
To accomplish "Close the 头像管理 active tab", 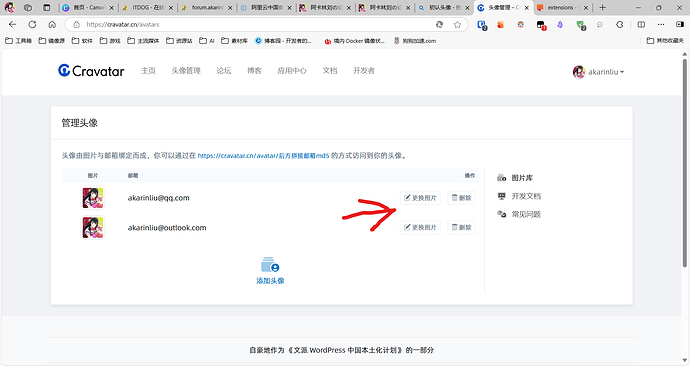I will pos(526,7).
